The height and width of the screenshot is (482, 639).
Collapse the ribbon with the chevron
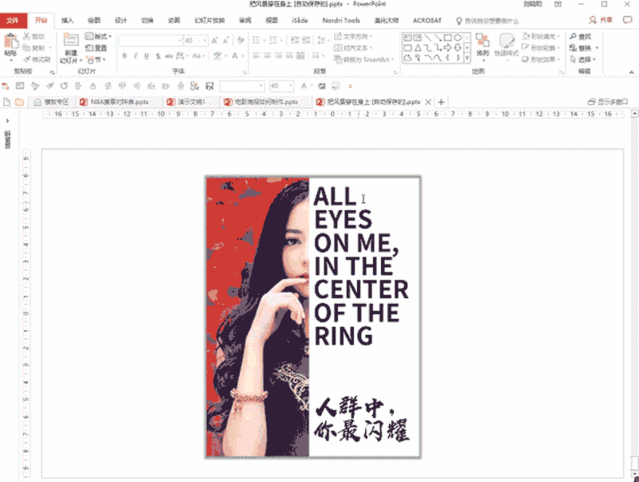pyautogui.click(x=631, y=72)
